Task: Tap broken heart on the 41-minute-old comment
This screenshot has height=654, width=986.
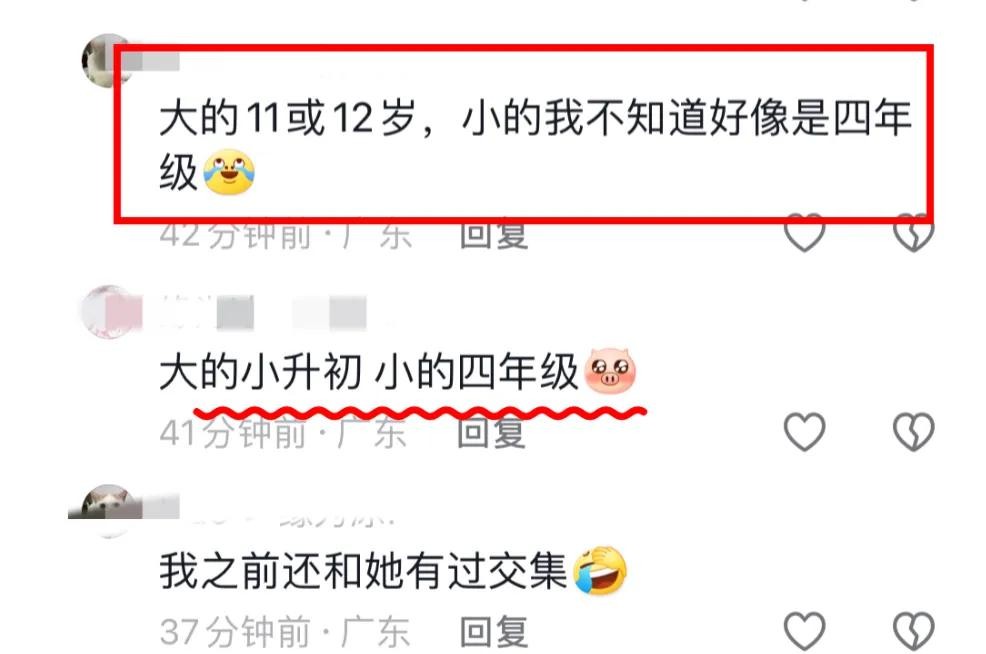Action: tap(914, 431)
